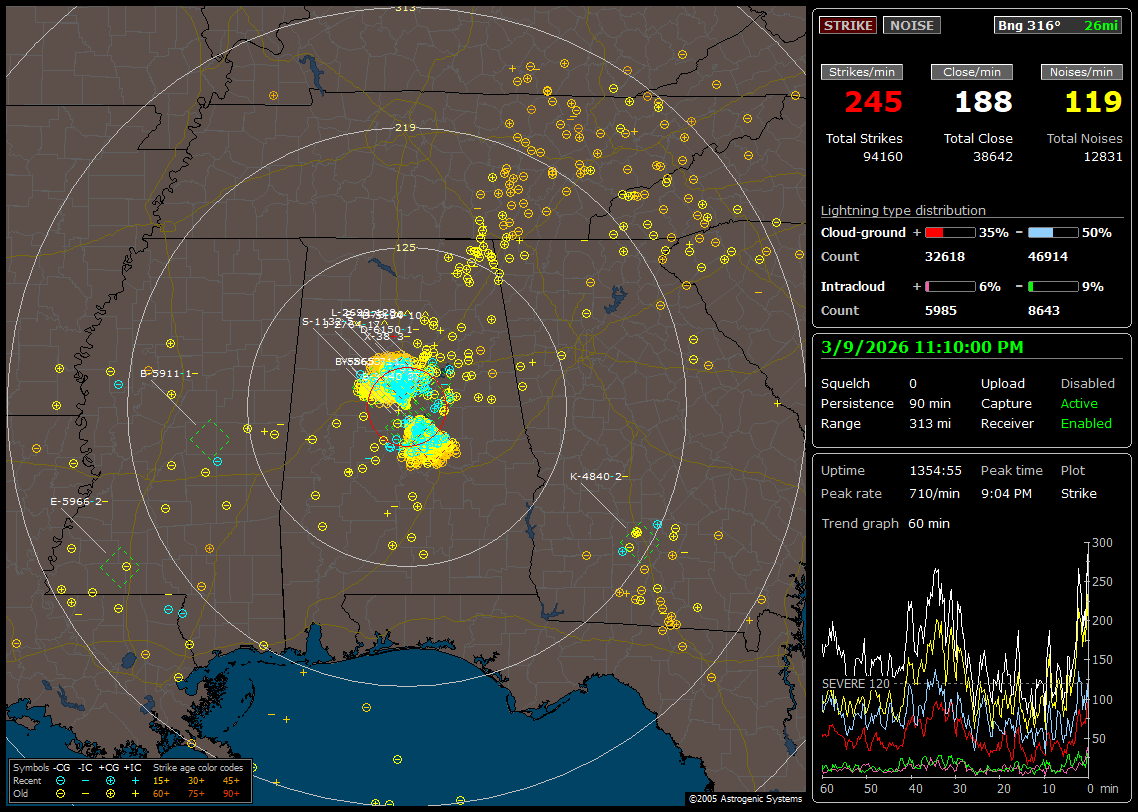
Task: Click the positive Cloud-ground red percentage bar
Action: click(x=949, y=232)
